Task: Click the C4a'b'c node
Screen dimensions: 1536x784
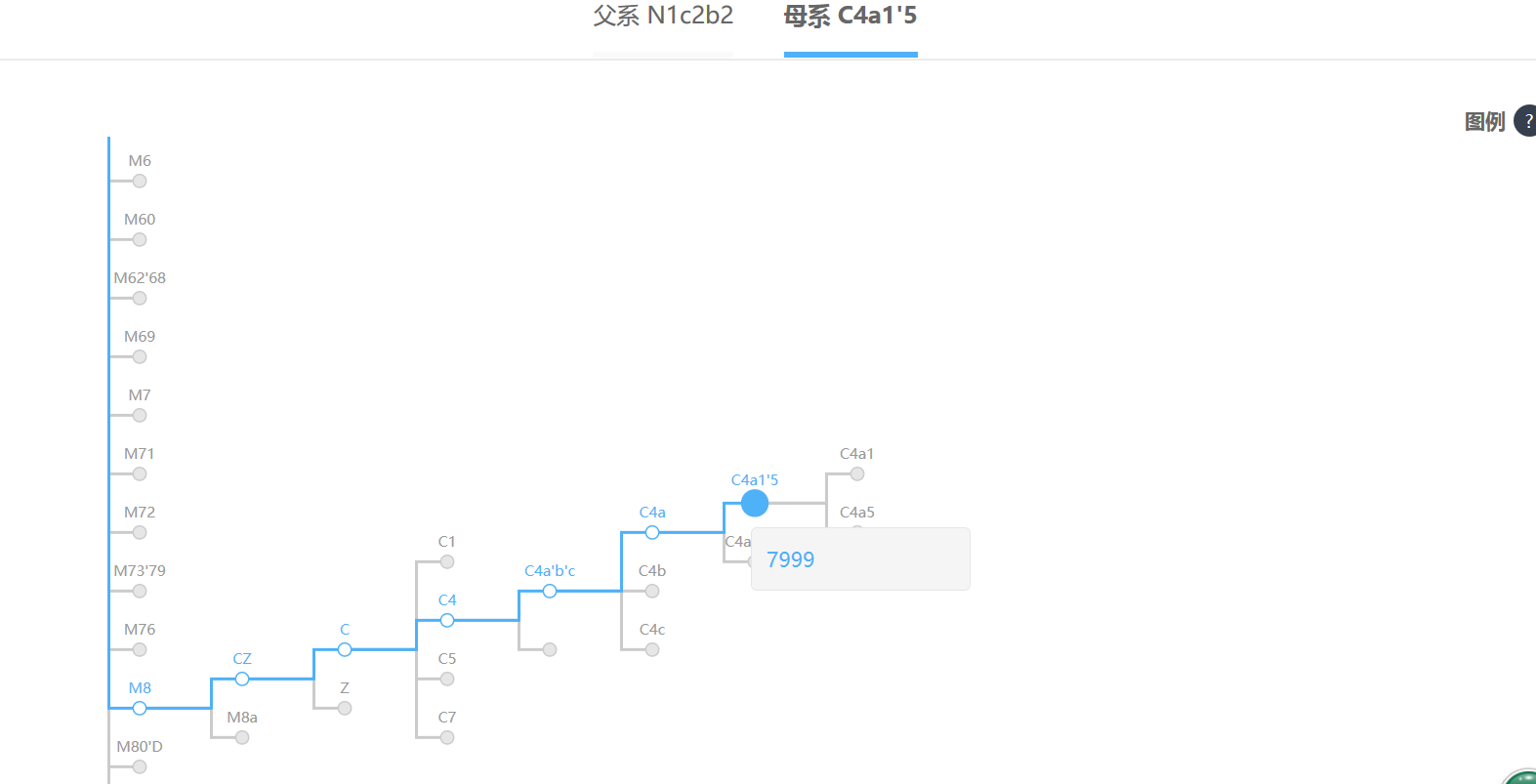Action: pos(550,591)
